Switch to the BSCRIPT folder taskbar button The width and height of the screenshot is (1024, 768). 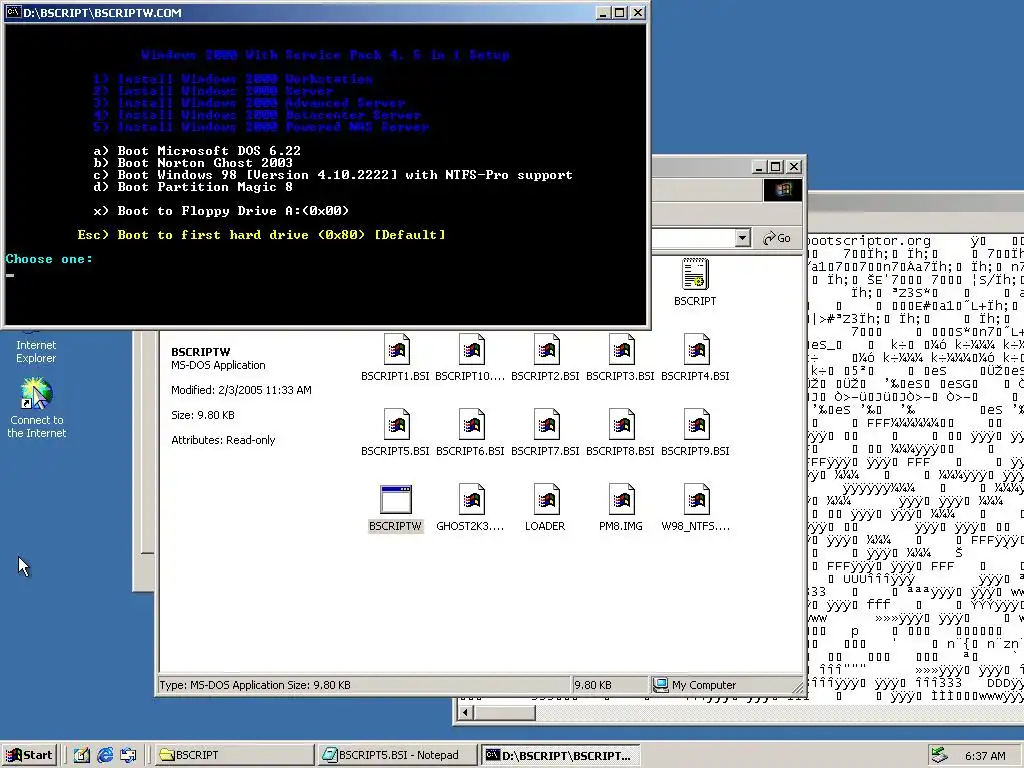tap(234, 755)
